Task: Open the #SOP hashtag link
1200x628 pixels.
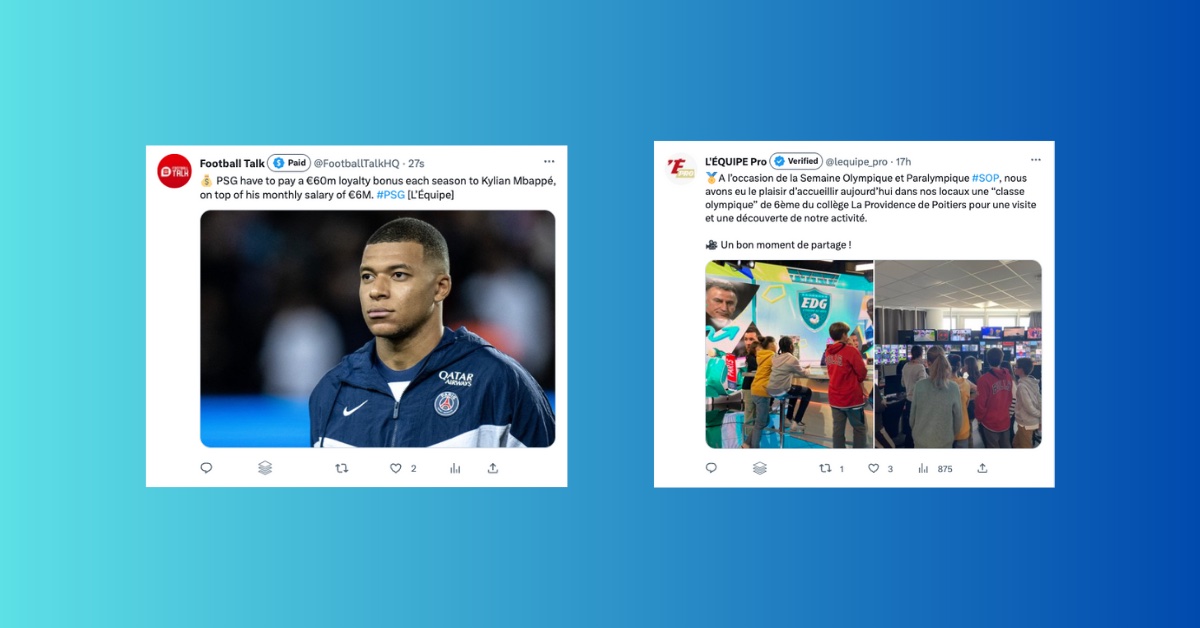Action: [x=985, y=178]
